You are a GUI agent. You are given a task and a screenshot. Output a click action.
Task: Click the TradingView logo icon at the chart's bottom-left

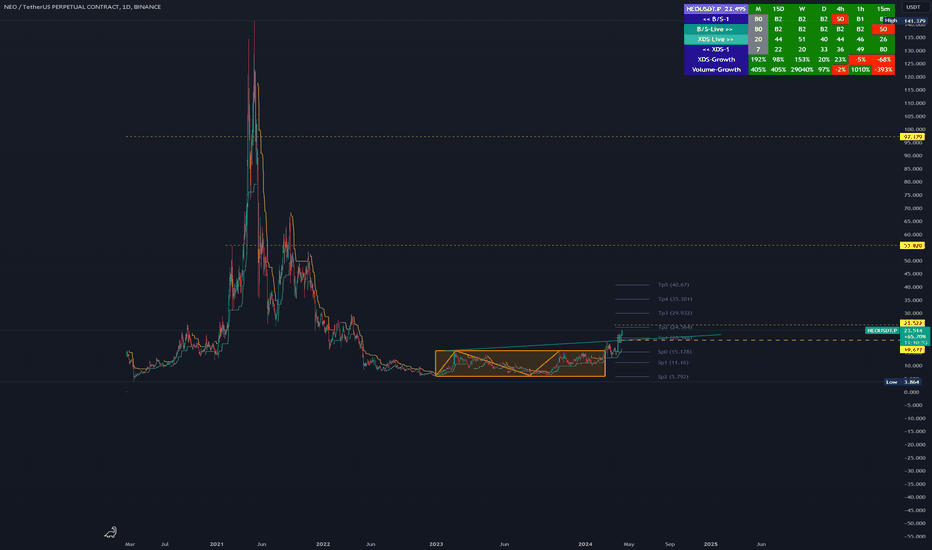tap(111, 532)
